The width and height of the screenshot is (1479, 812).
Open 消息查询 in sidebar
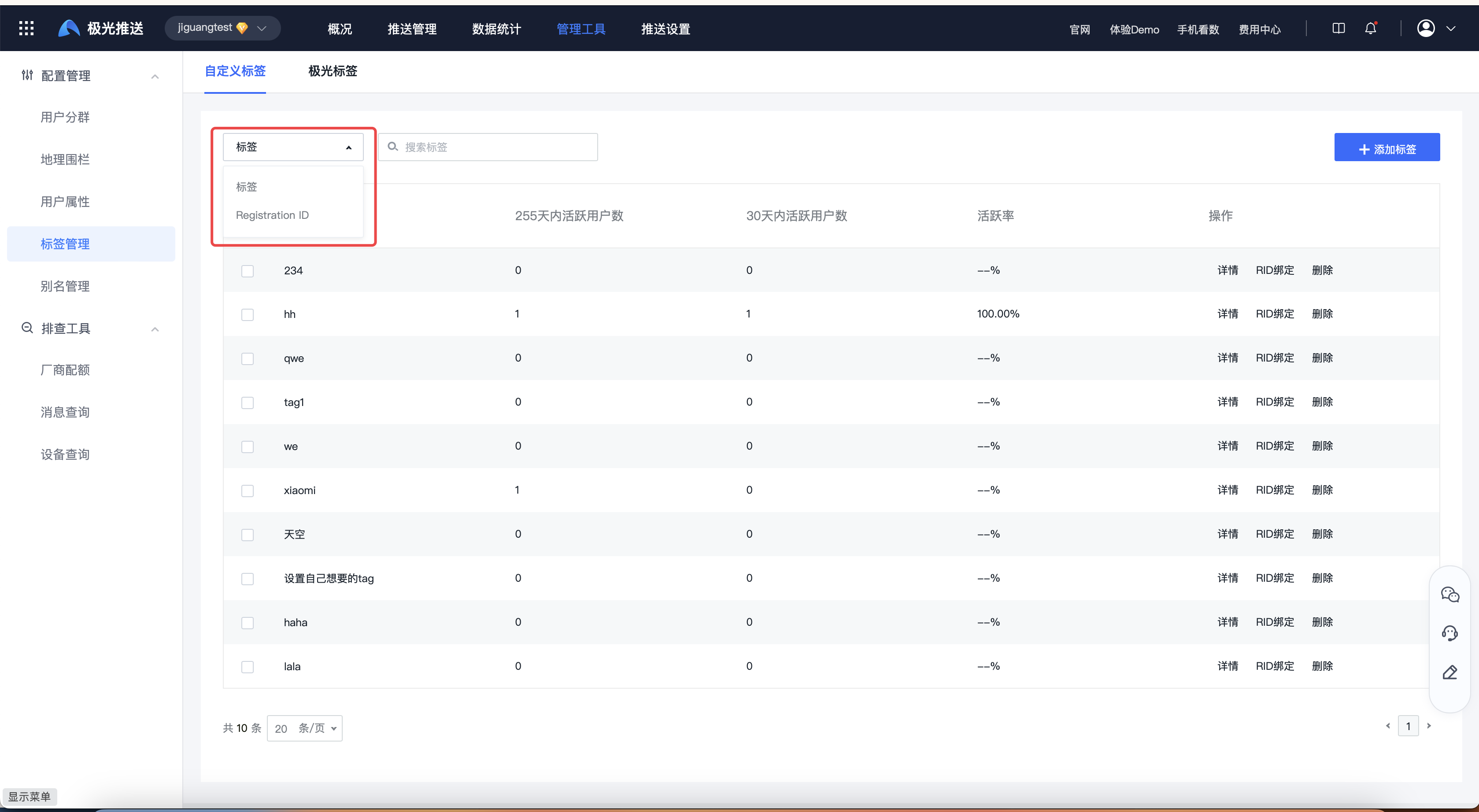(65, 412)
